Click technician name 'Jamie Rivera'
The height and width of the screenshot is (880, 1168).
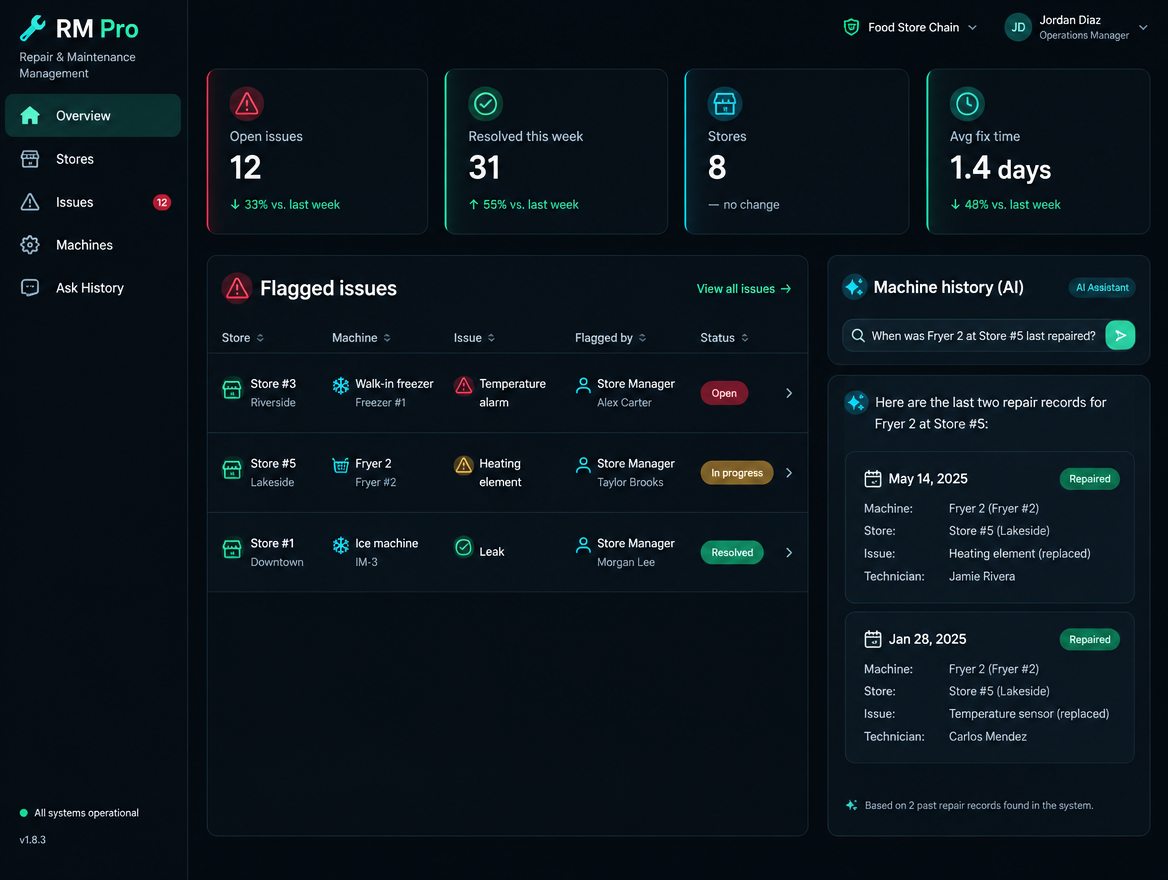982,576
